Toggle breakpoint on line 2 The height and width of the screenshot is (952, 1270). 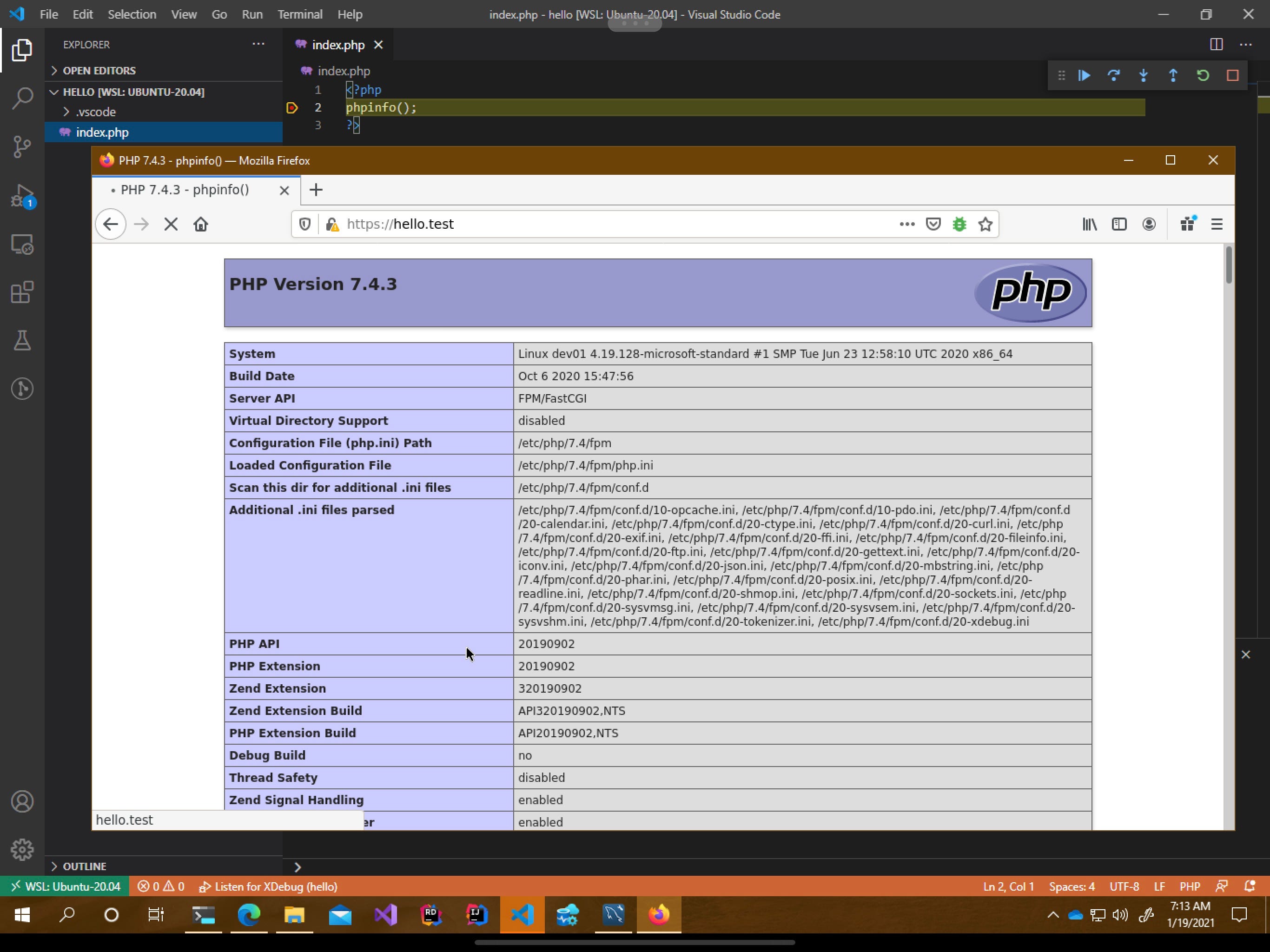(x=291, y=108)
